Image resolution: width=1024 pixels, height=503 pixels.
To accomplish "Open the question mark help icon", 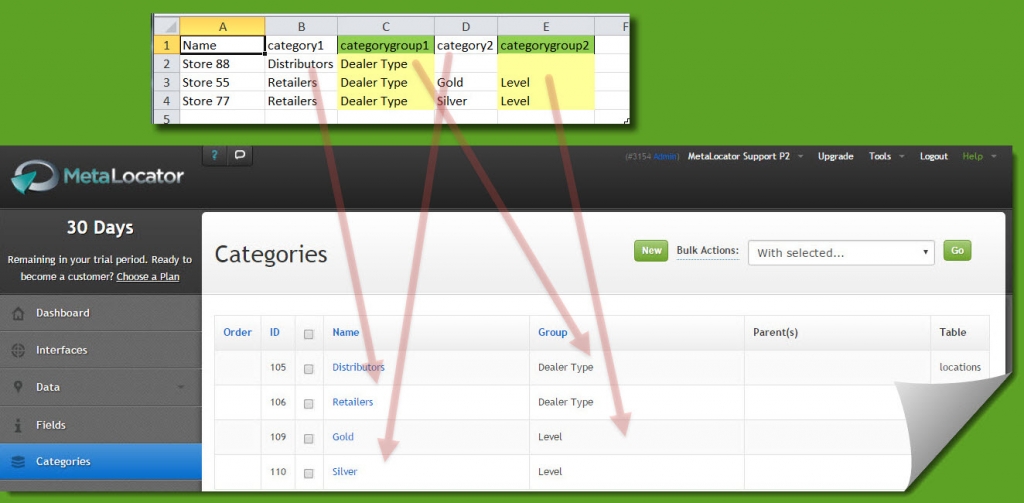I will [x=215, y=155].
